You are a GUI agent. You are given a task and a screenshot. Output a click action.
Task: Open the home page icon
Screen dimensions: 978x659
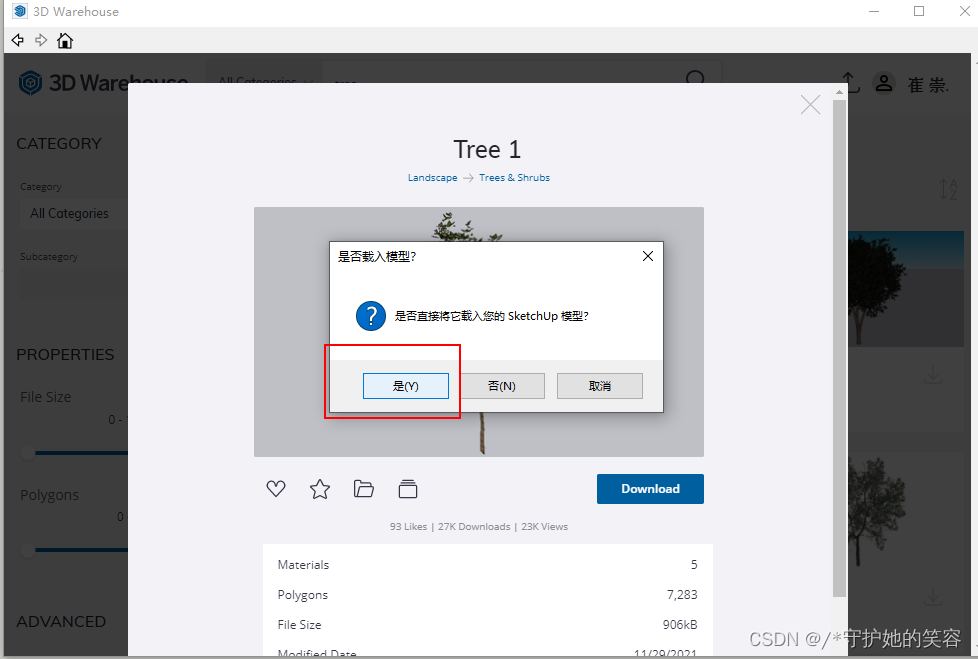pyautogui.click(x=65, y=41)
